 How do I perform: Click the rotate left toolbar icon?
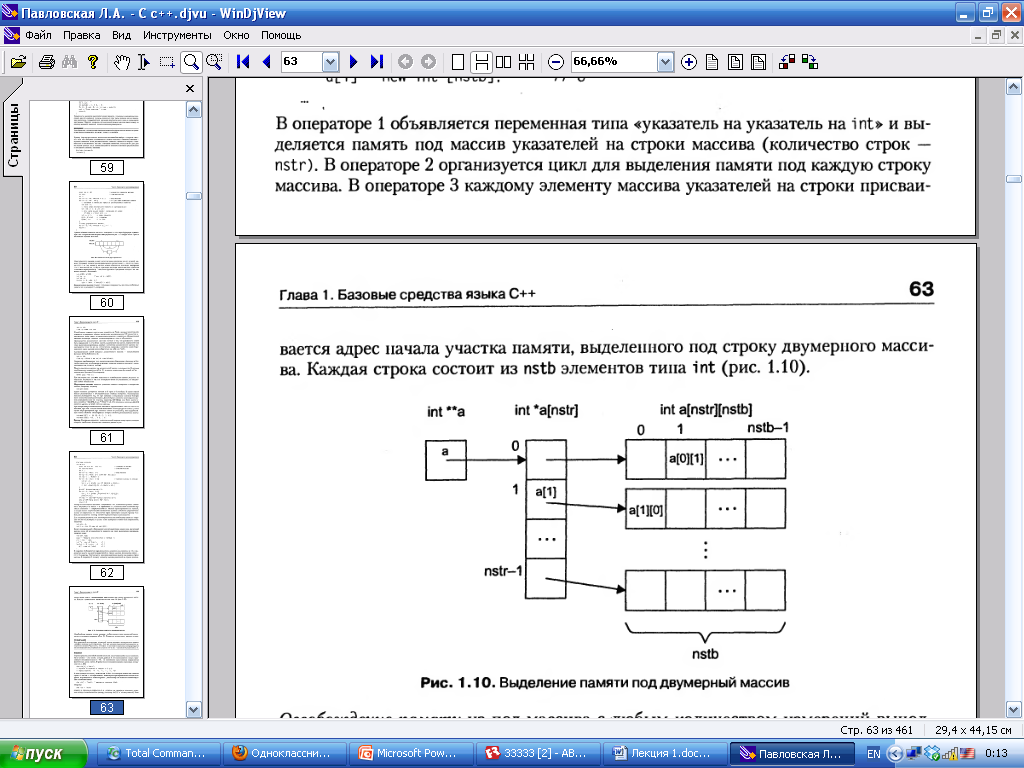[787, 62]
